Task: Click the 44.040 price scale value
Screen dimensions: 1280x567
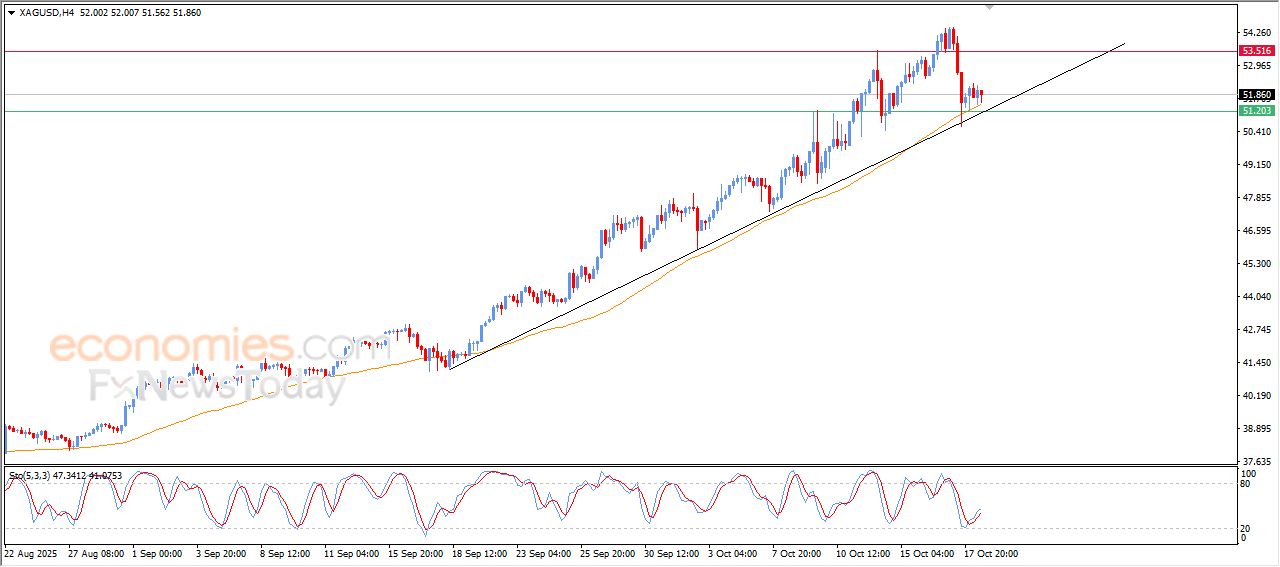Action: pyautogui.click(x=1256, y=297)
